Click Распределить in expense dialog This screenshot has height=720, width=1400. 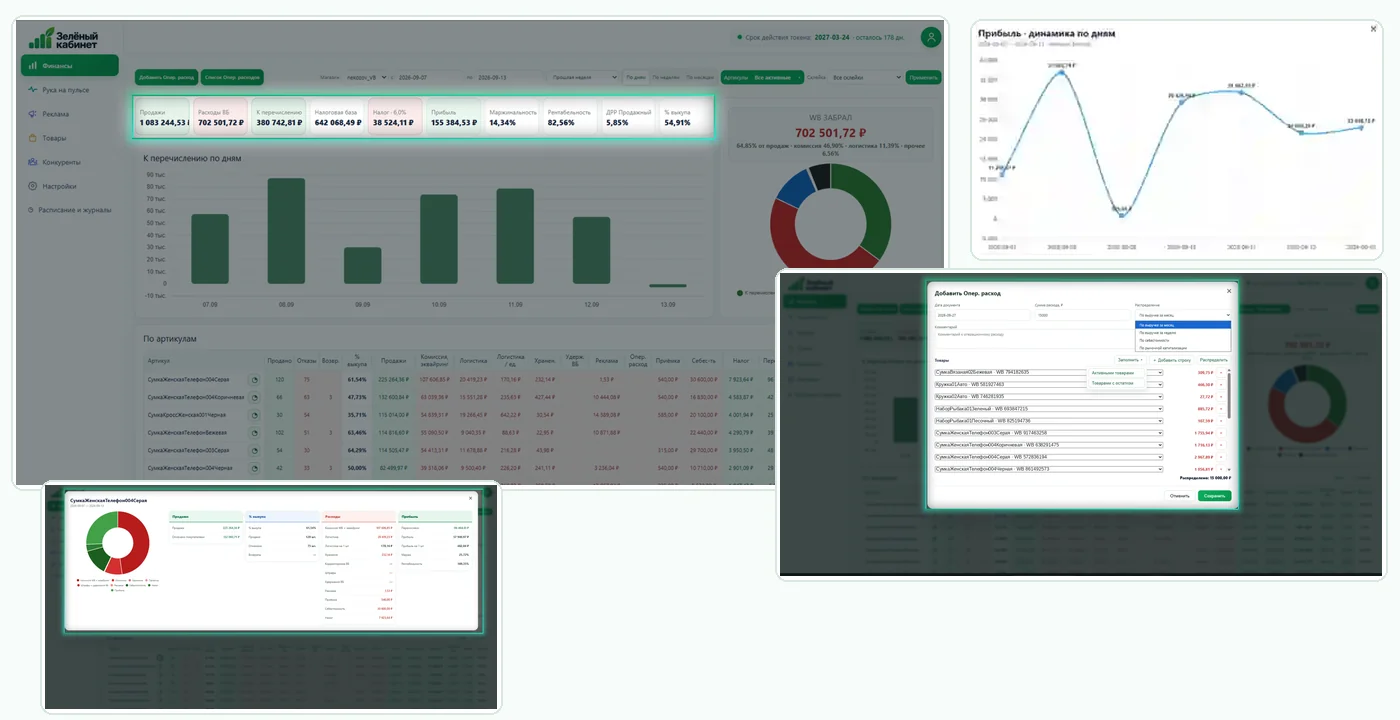[1213, 359]
